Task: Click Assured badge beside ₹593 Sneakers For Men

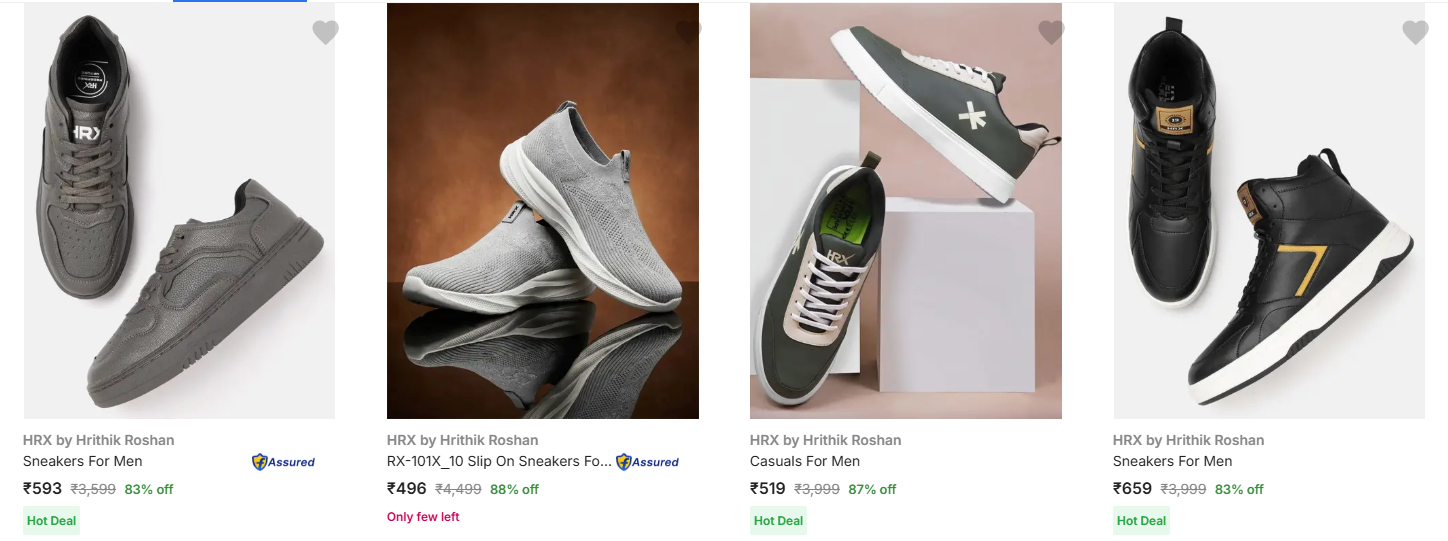Action: [284, 462]
